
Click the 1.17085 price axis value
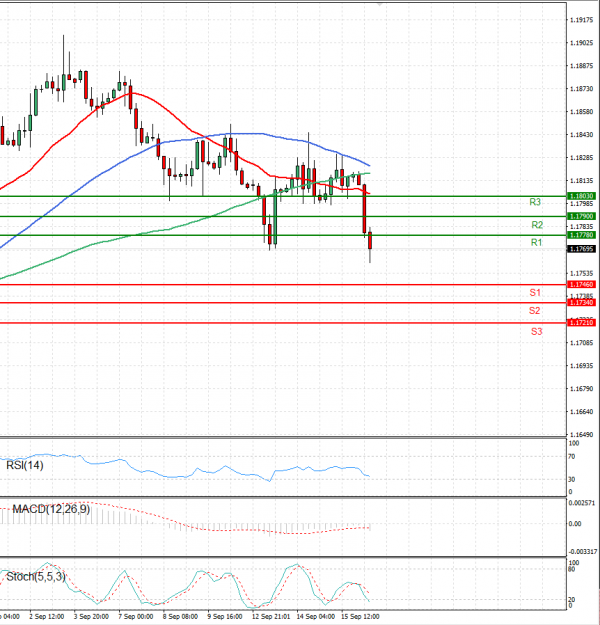click(581, 343)
